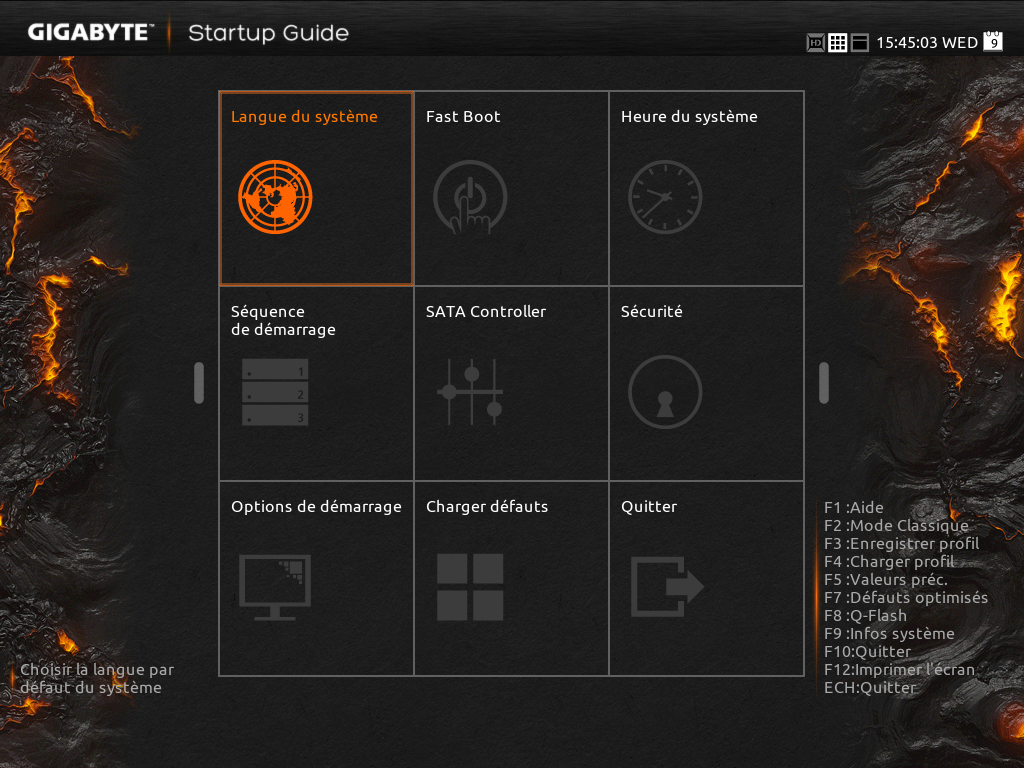Click the F12:Imprimer l'écran shortcut
This screenshot has width=1024, height=768.
(899, 669)
